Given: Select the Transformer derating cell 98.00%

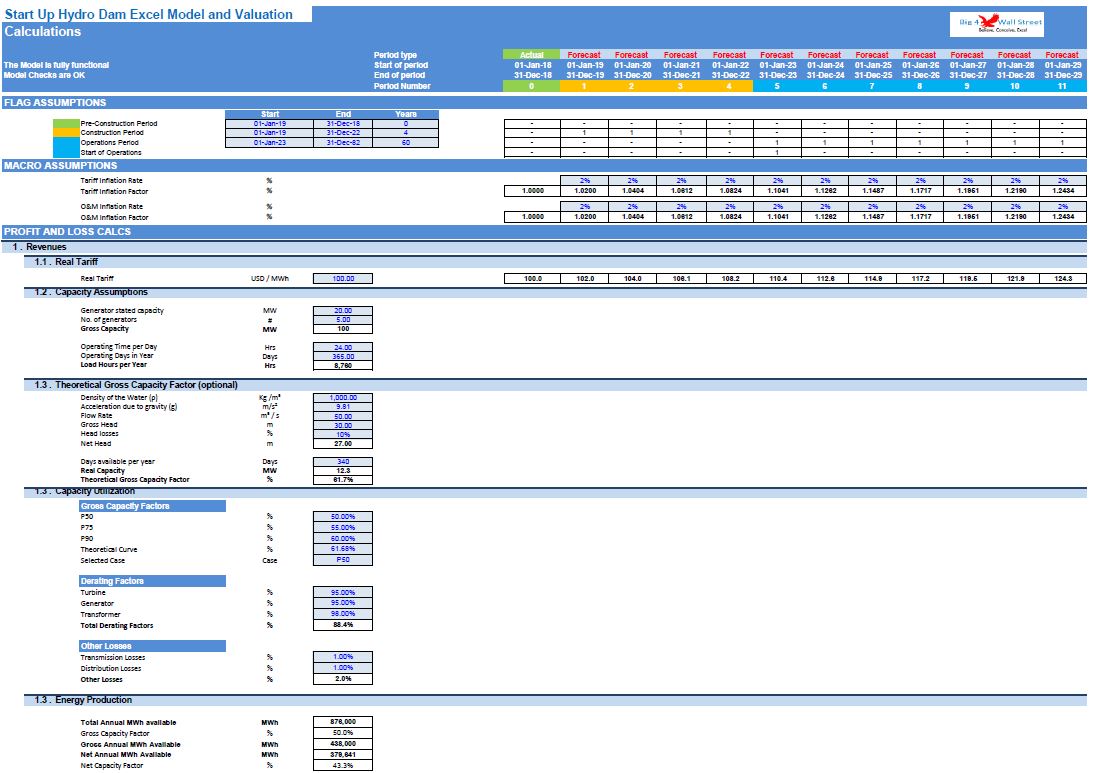Looking at the screenshot, I should [342, 614].
